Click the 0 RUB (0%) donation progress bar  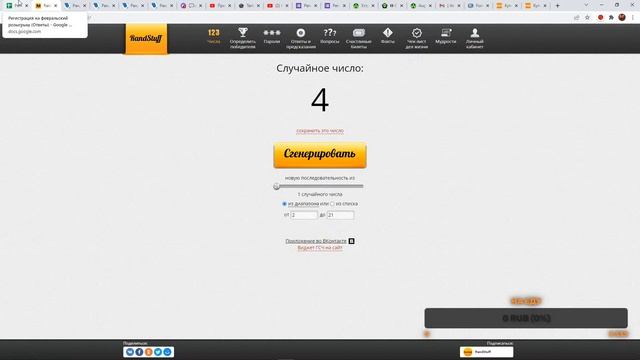(x=526, y=318)
